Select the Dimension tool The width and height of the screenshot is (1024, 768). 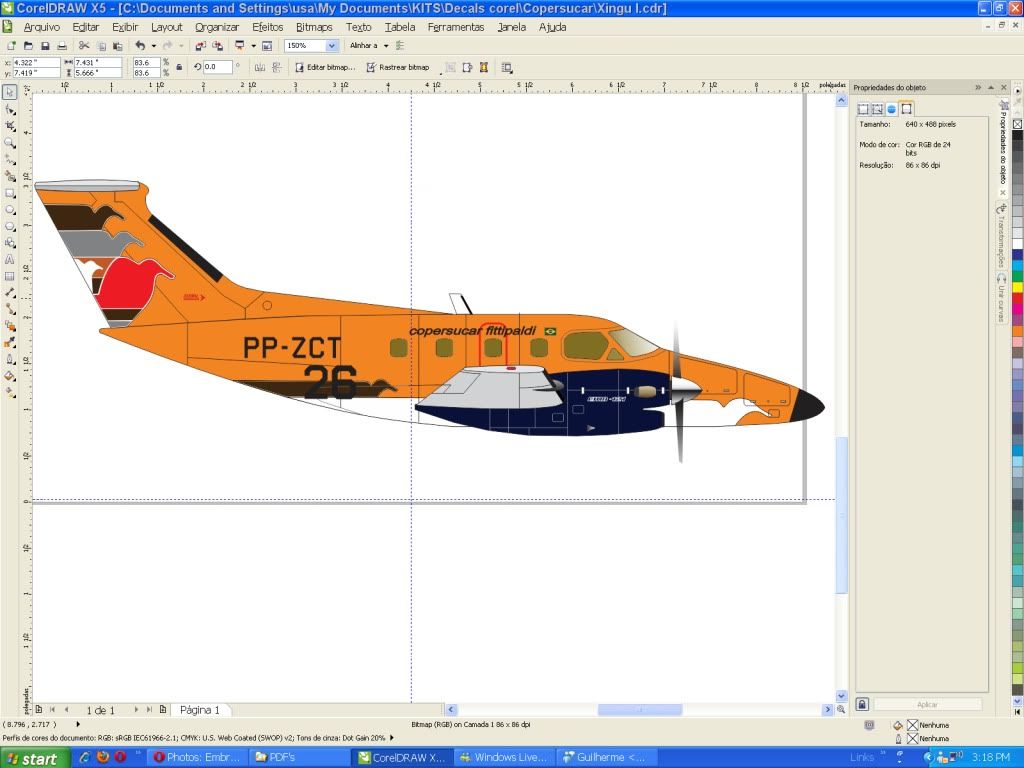(10, 293)
